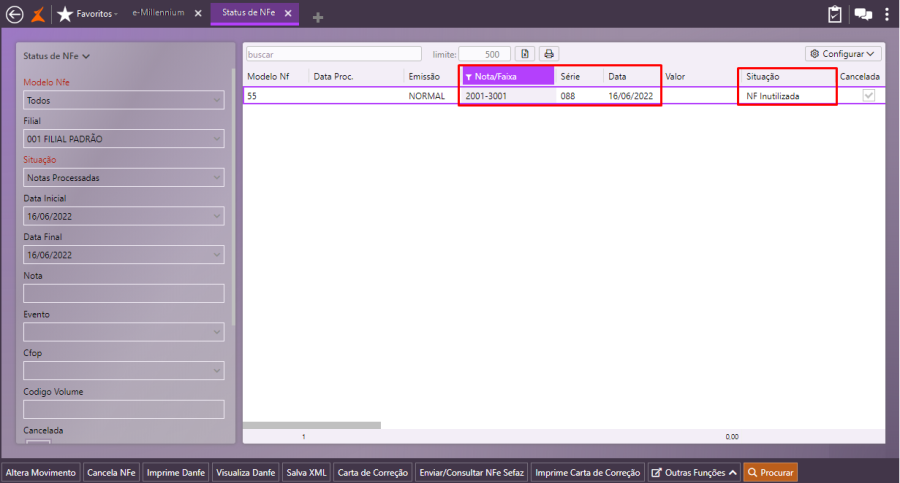Open the Data Inicial date dropdown
The image size is (900, 483).
(x=124, y=217)
